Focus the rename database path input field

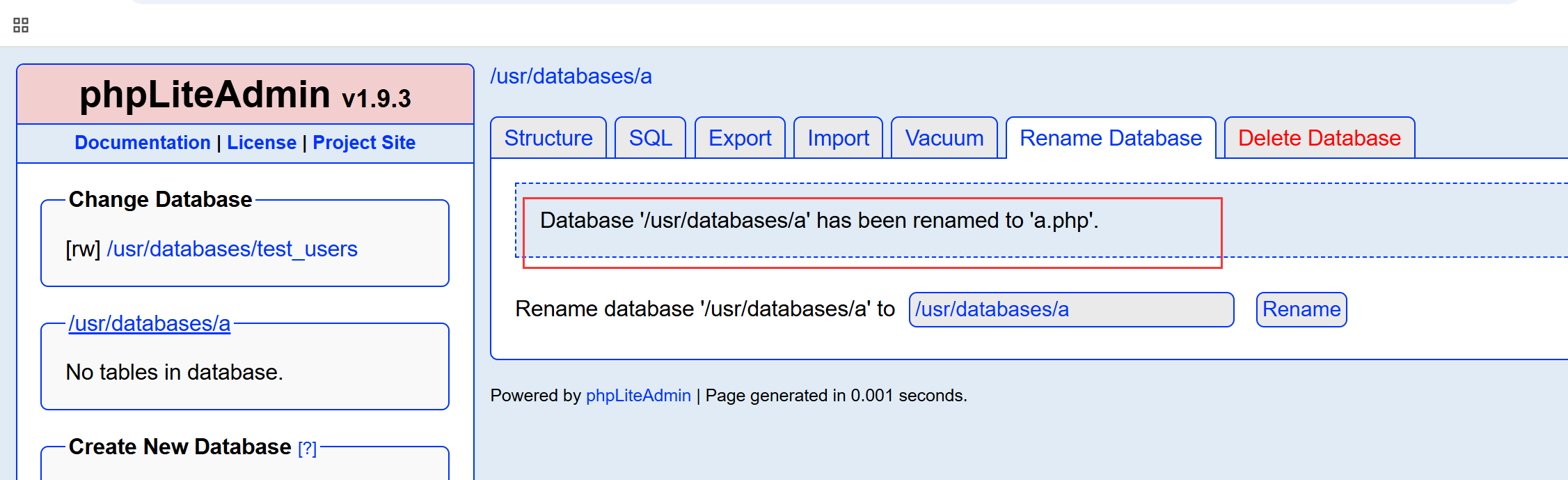(x=1072, y=309)
